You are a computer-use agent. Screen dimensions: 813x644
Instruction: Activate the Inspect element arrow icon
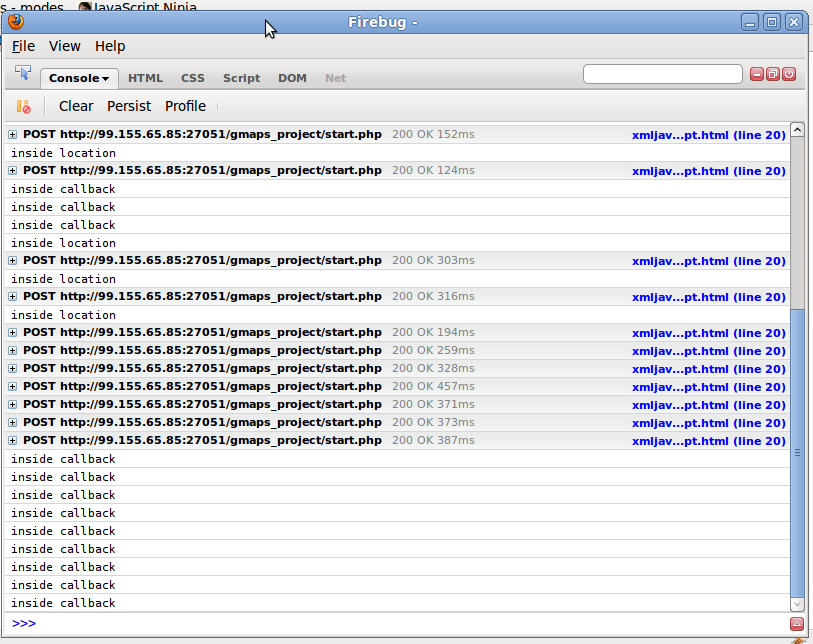tap(23, 72)
